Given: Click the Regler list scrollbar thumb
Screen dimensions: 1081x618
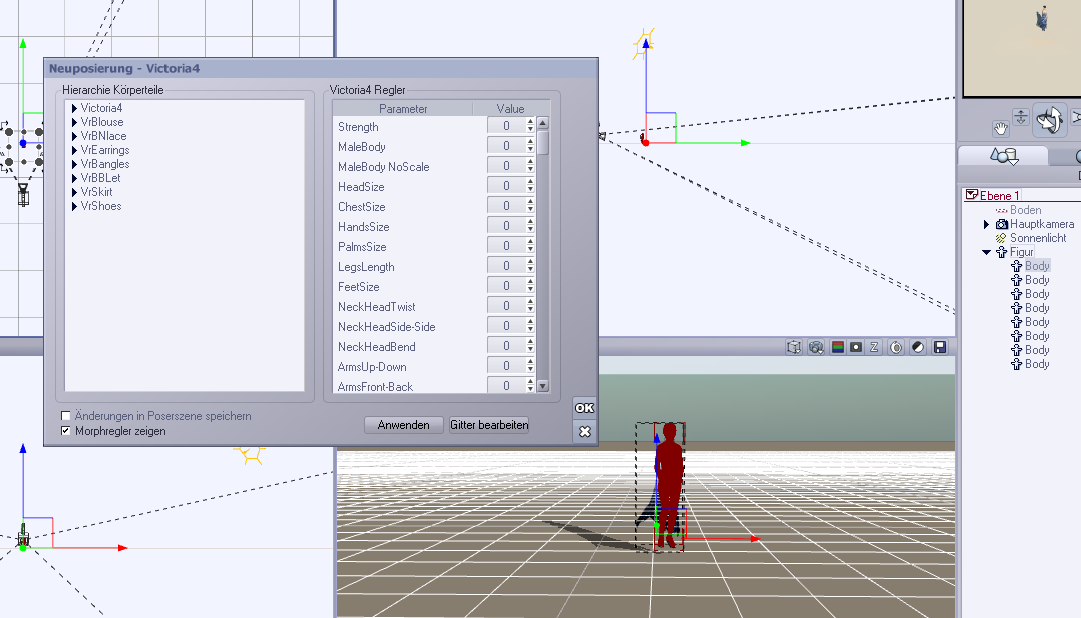Looking at the screenshot, I should click(543, 143).
